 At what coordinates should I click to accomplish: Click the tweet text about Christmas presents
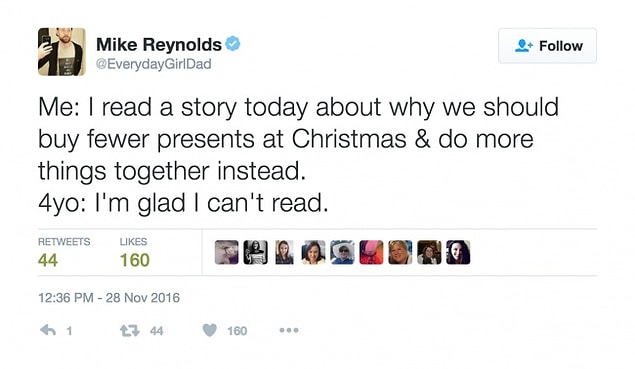pyautogui.click(x=298, y=155)
